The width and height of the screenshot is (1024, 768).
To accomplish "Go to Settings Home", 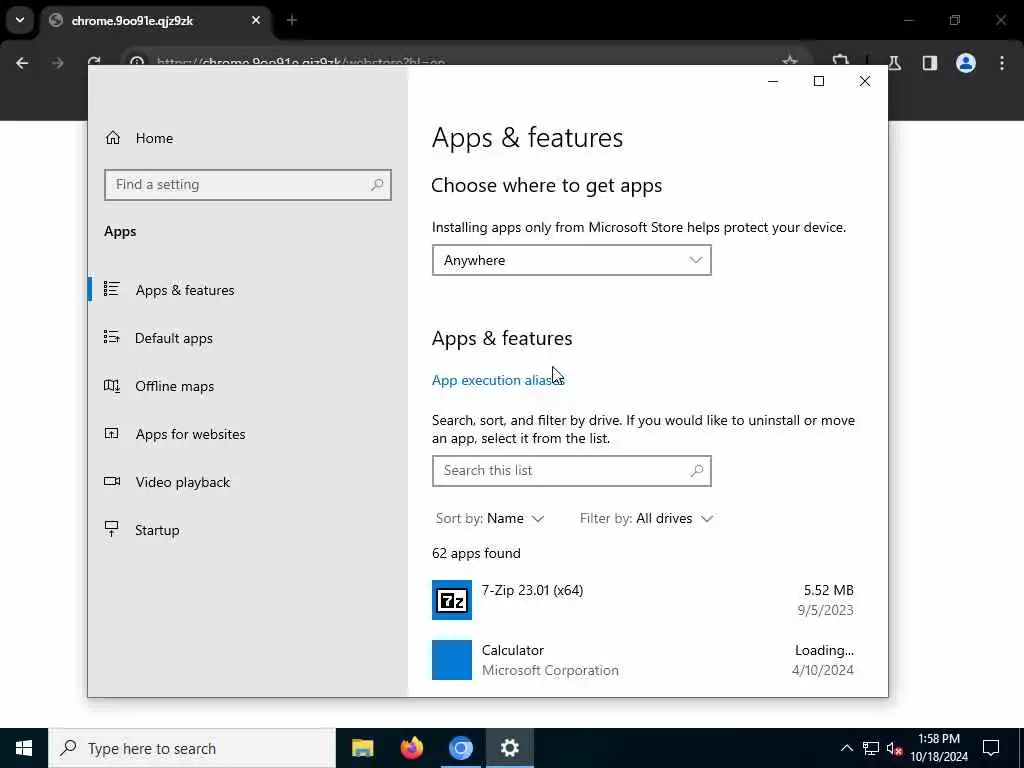I will 139,138.
